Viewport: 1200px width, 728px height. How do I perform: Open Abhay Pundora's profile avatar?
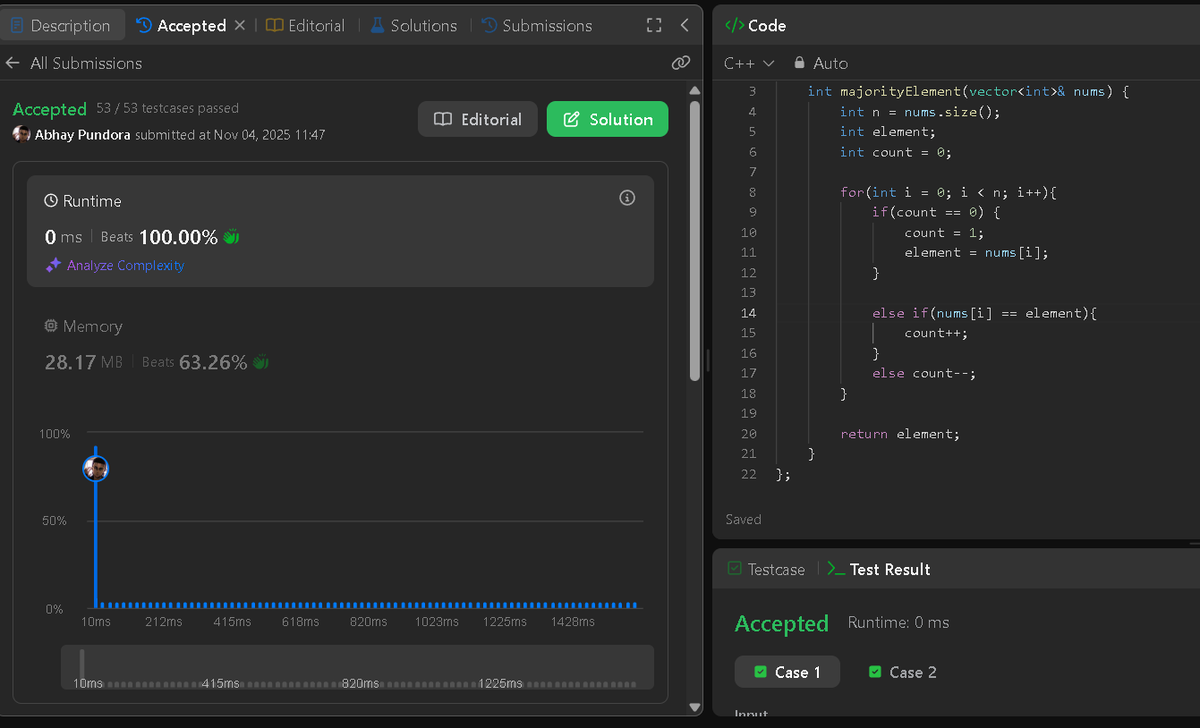click(x=22, y=134)
